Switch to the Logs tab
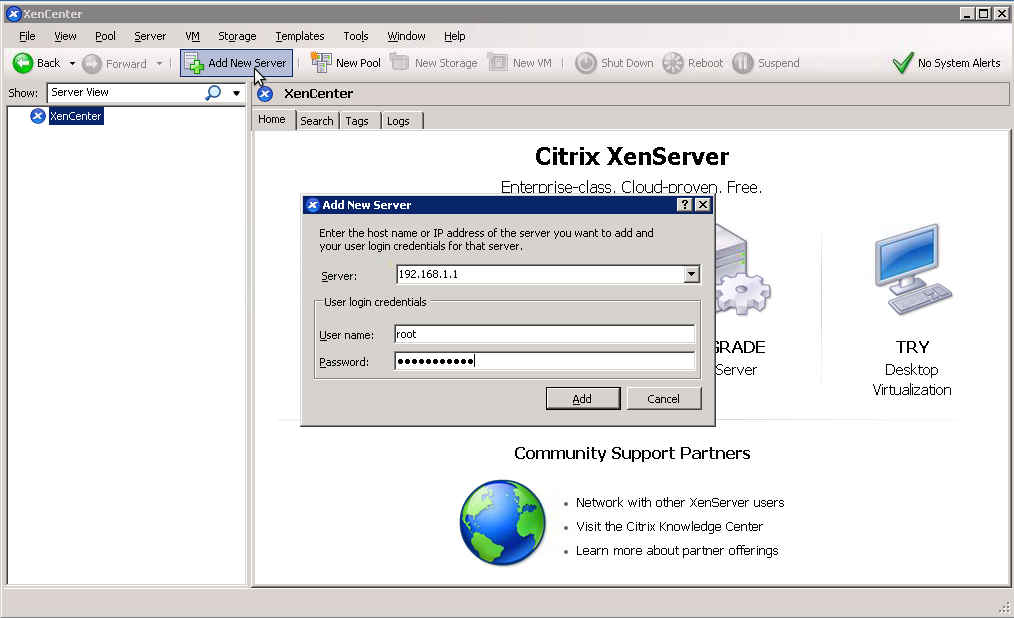1014x618 pixels. tap(399, 120)
